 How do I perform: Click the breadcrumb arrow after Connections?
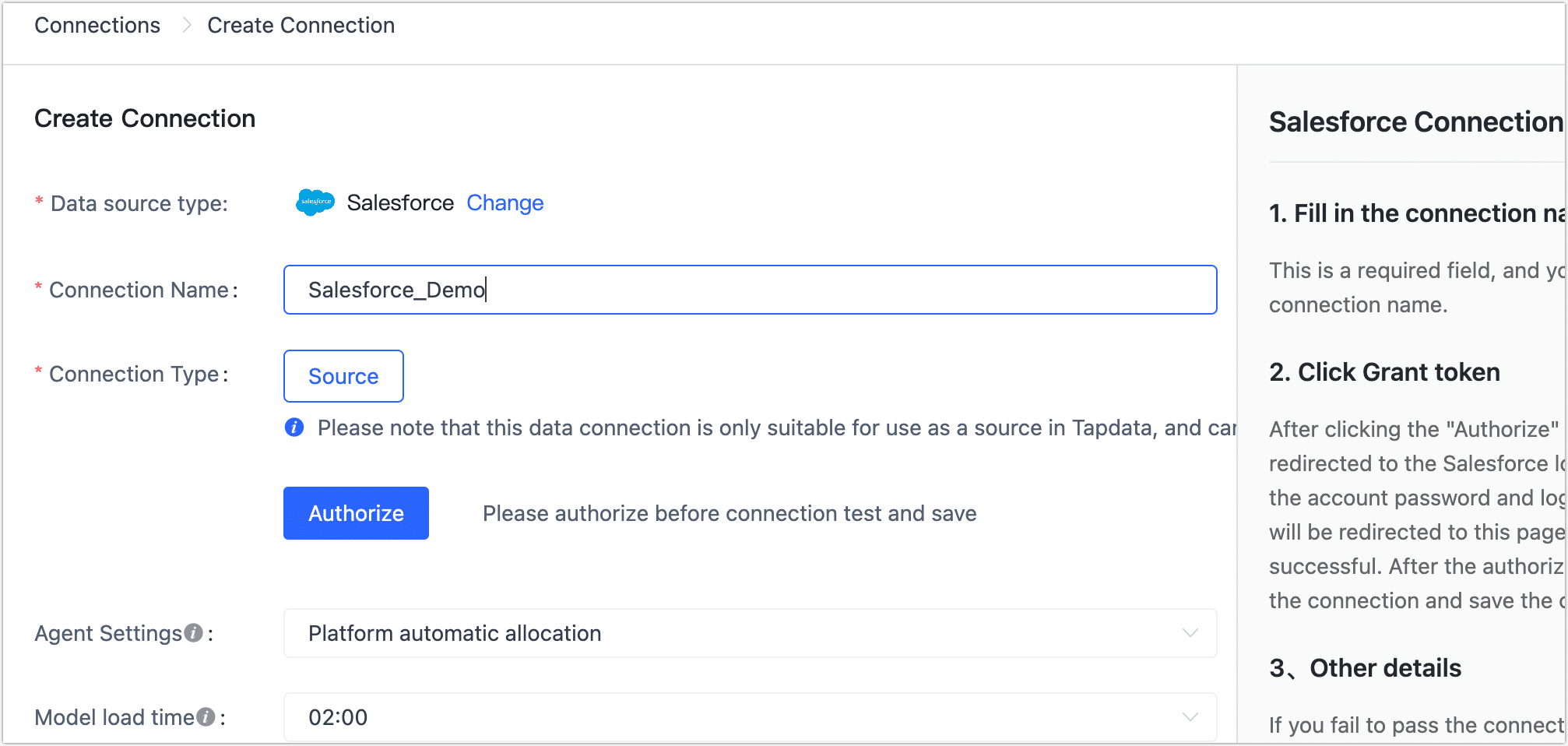point(185,25)
